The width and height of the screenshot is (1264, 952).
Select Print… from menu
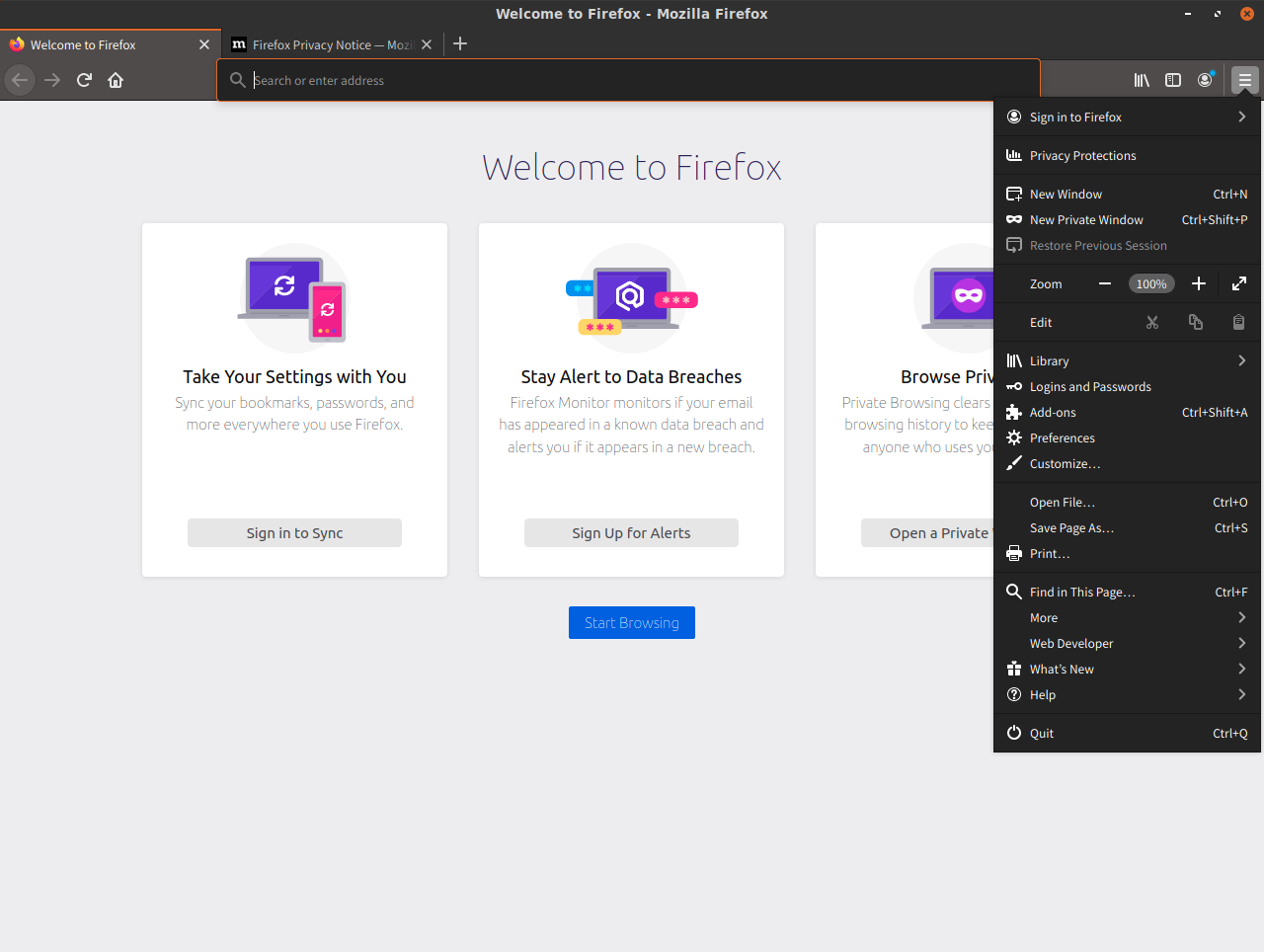coord(1127,553)
